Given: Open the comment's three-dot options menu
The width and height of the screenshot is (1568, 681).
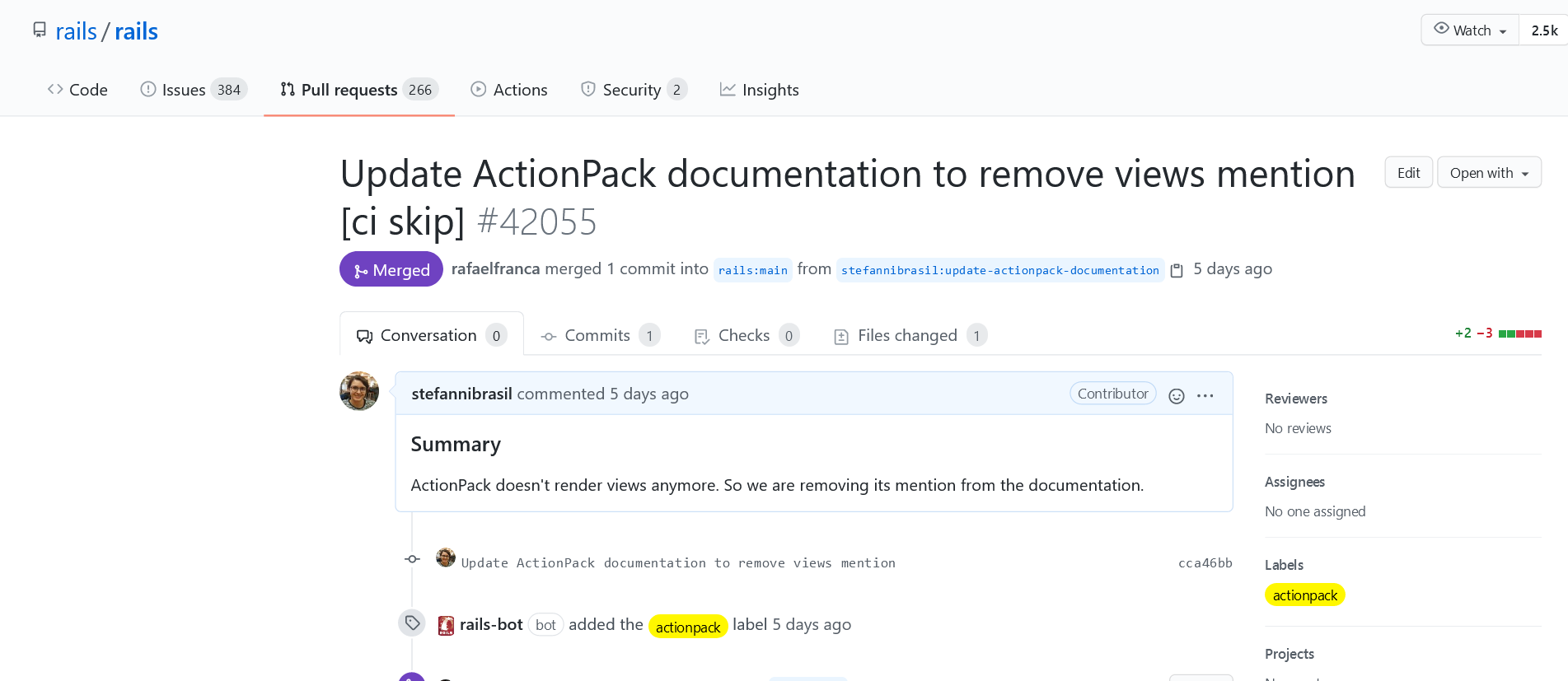Looking at the screenshot, I should [1205, 396].
